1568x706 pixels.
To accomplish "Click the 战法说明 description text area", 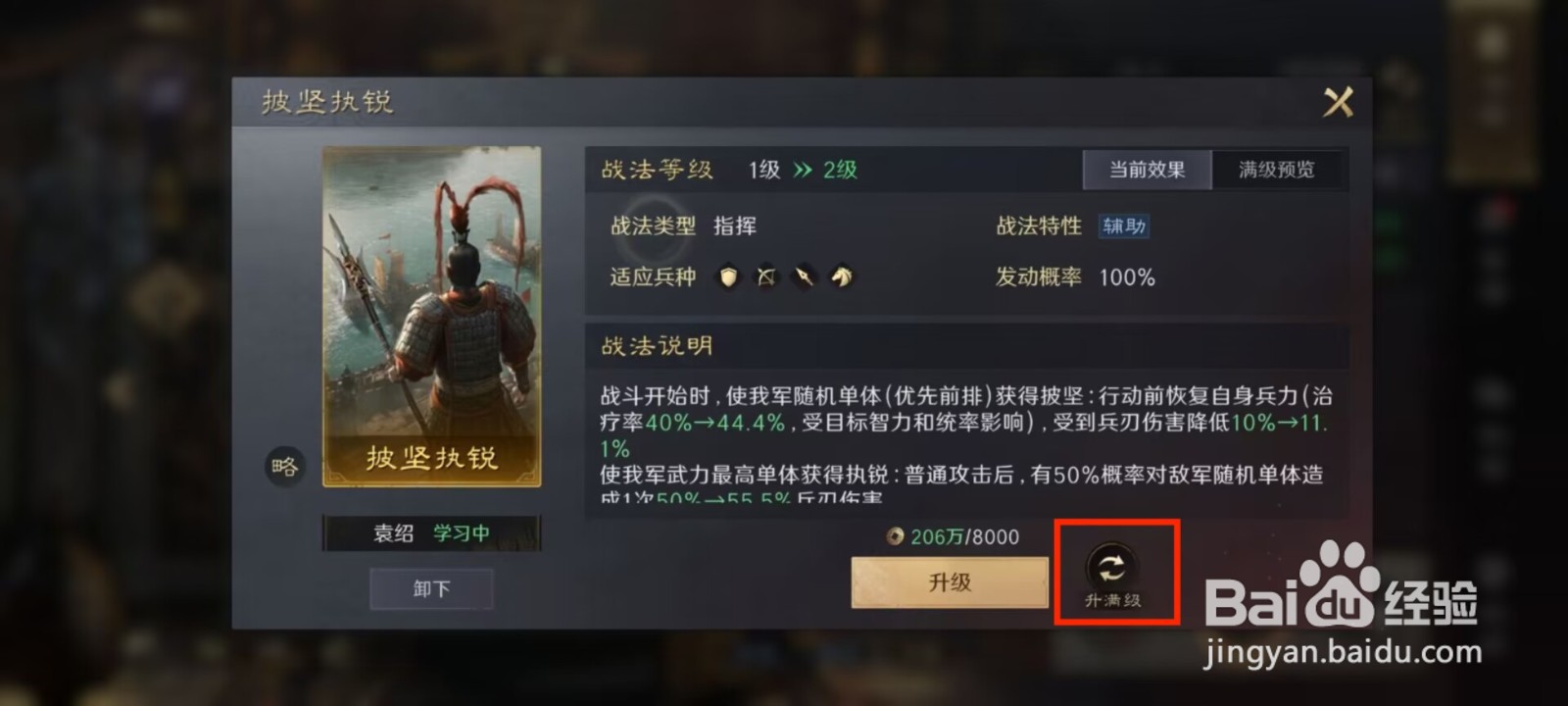I will point(967,438).
